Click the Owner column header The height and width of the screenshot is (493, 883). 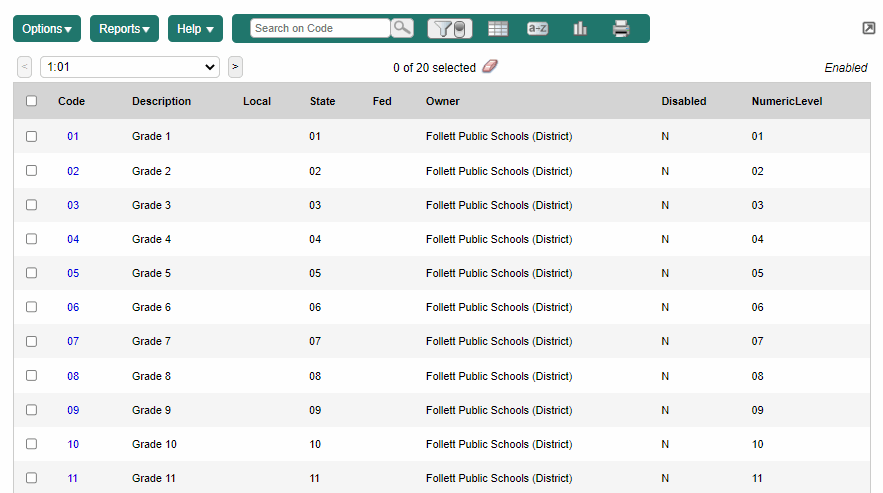(x=443, y=101)
